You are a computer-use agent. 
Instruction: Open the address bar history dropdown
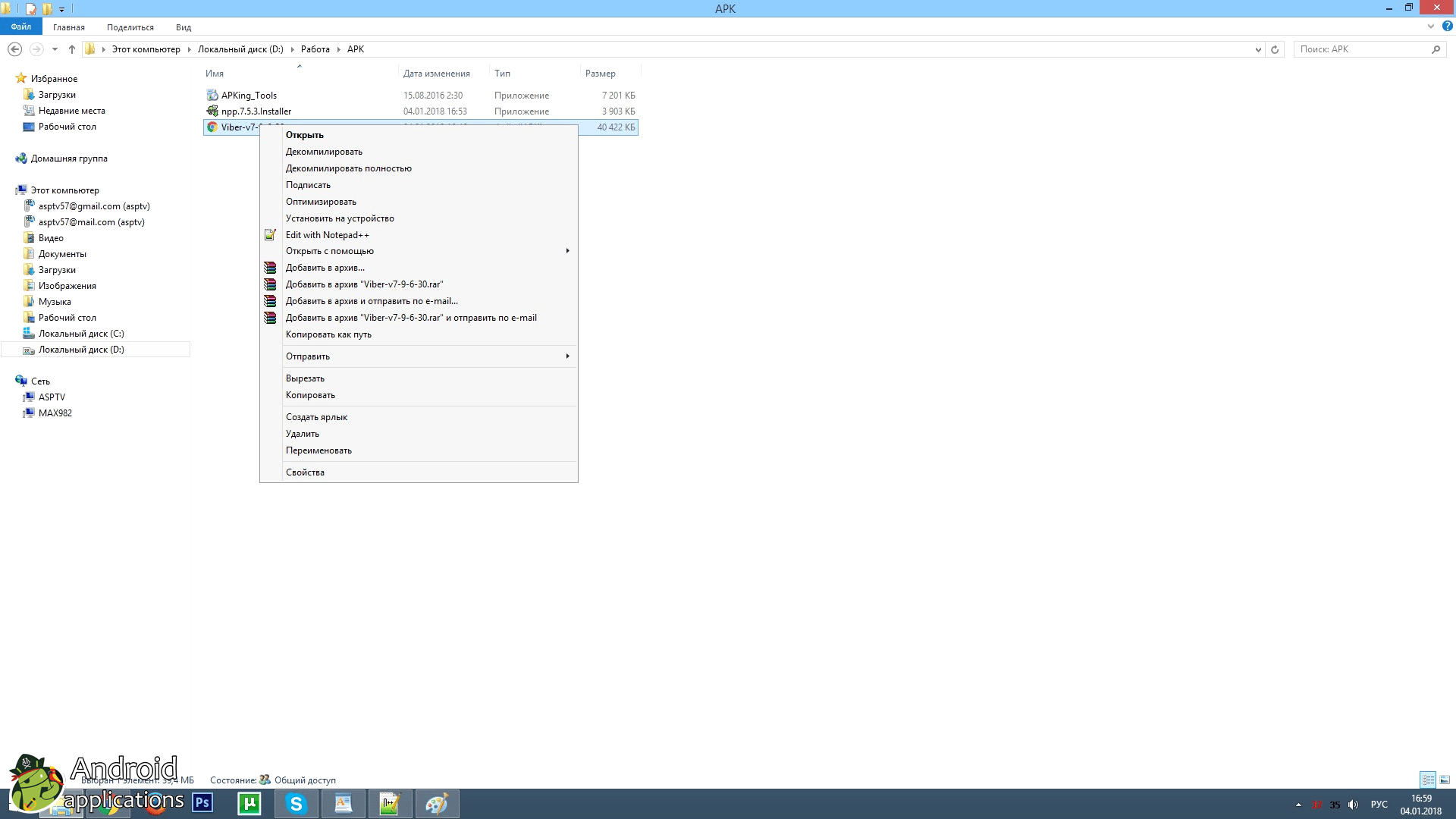pos(1258,49)
